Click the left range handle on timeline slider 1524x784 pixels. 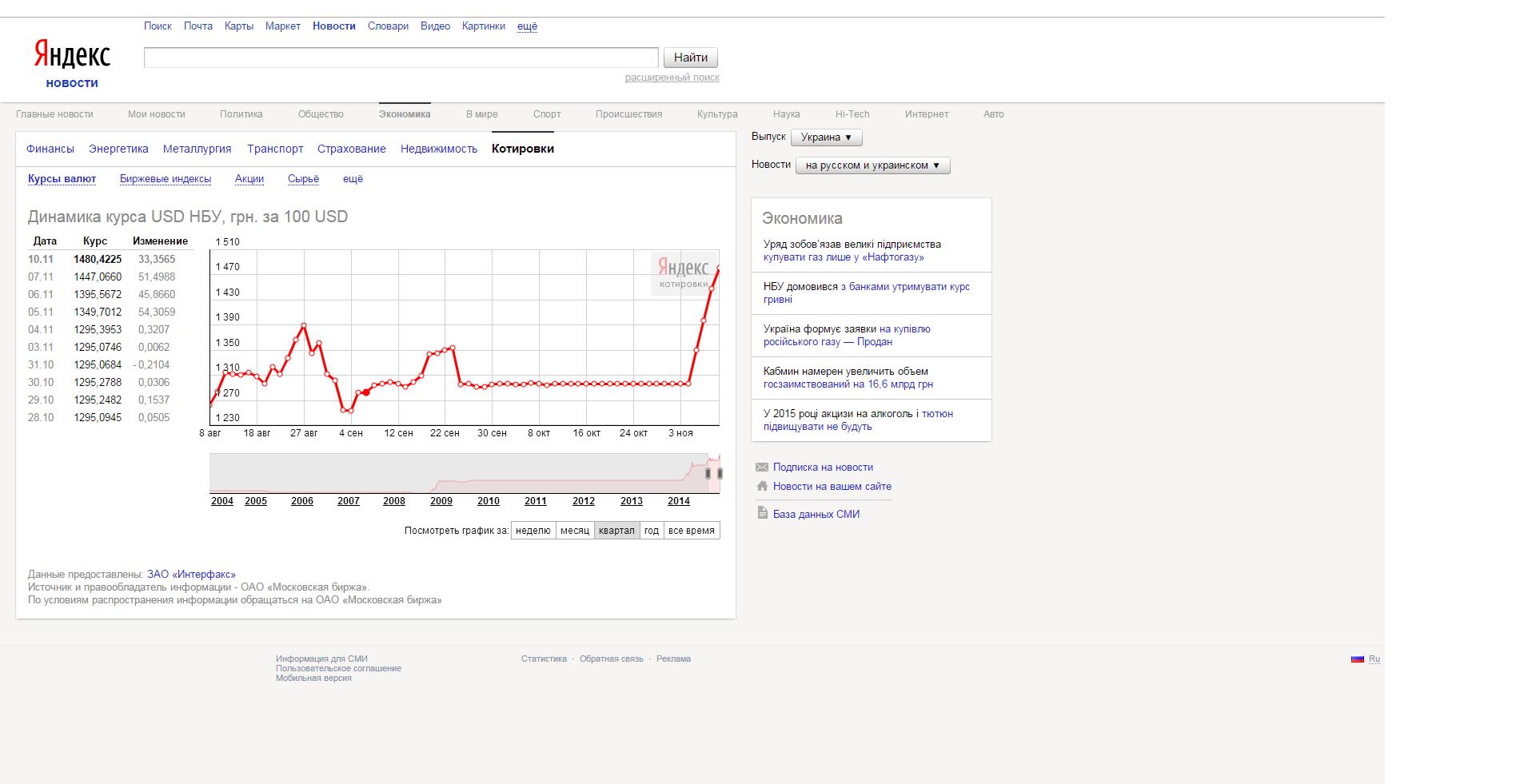coord(708,473)
